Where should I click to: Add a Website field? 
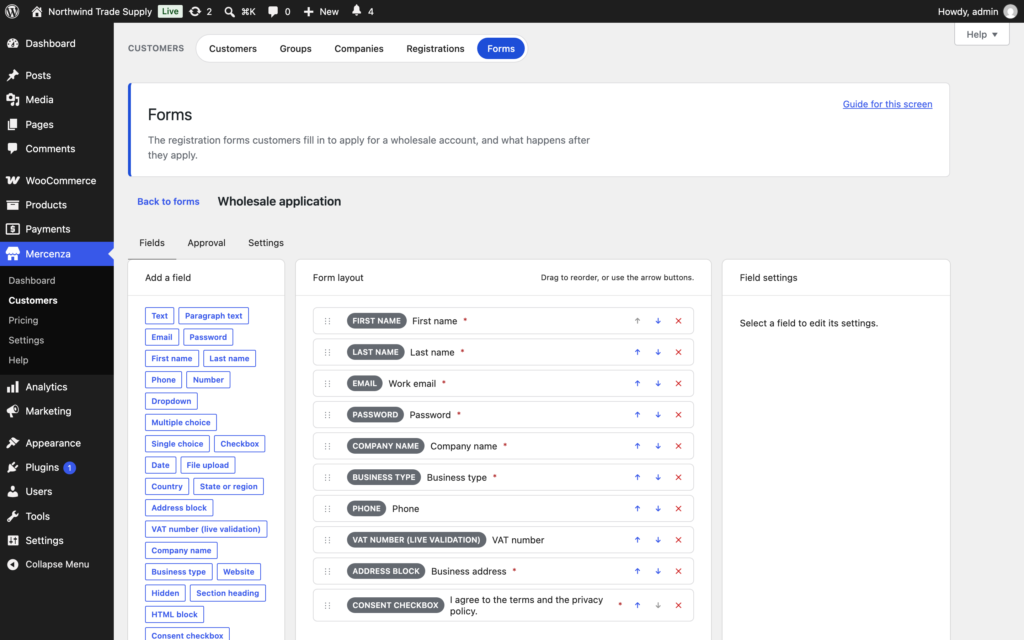[x=238, y=571]
